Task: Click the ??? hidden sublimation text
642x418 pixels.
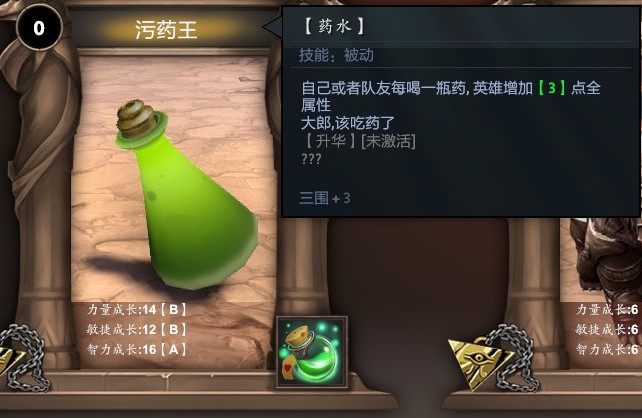Action: coord(312,159)
